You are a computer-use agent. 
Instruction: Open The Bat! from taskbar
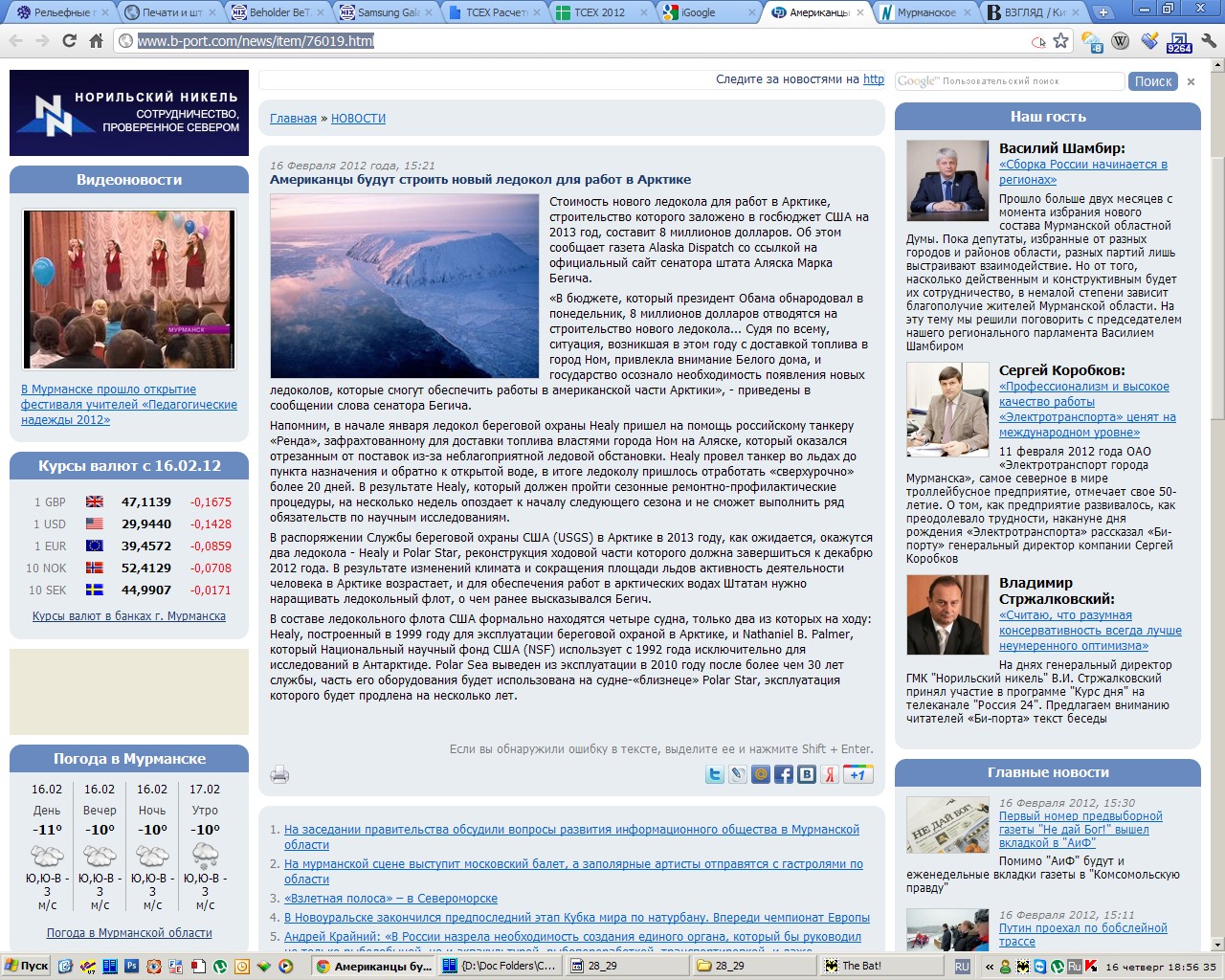pos(861,966)
